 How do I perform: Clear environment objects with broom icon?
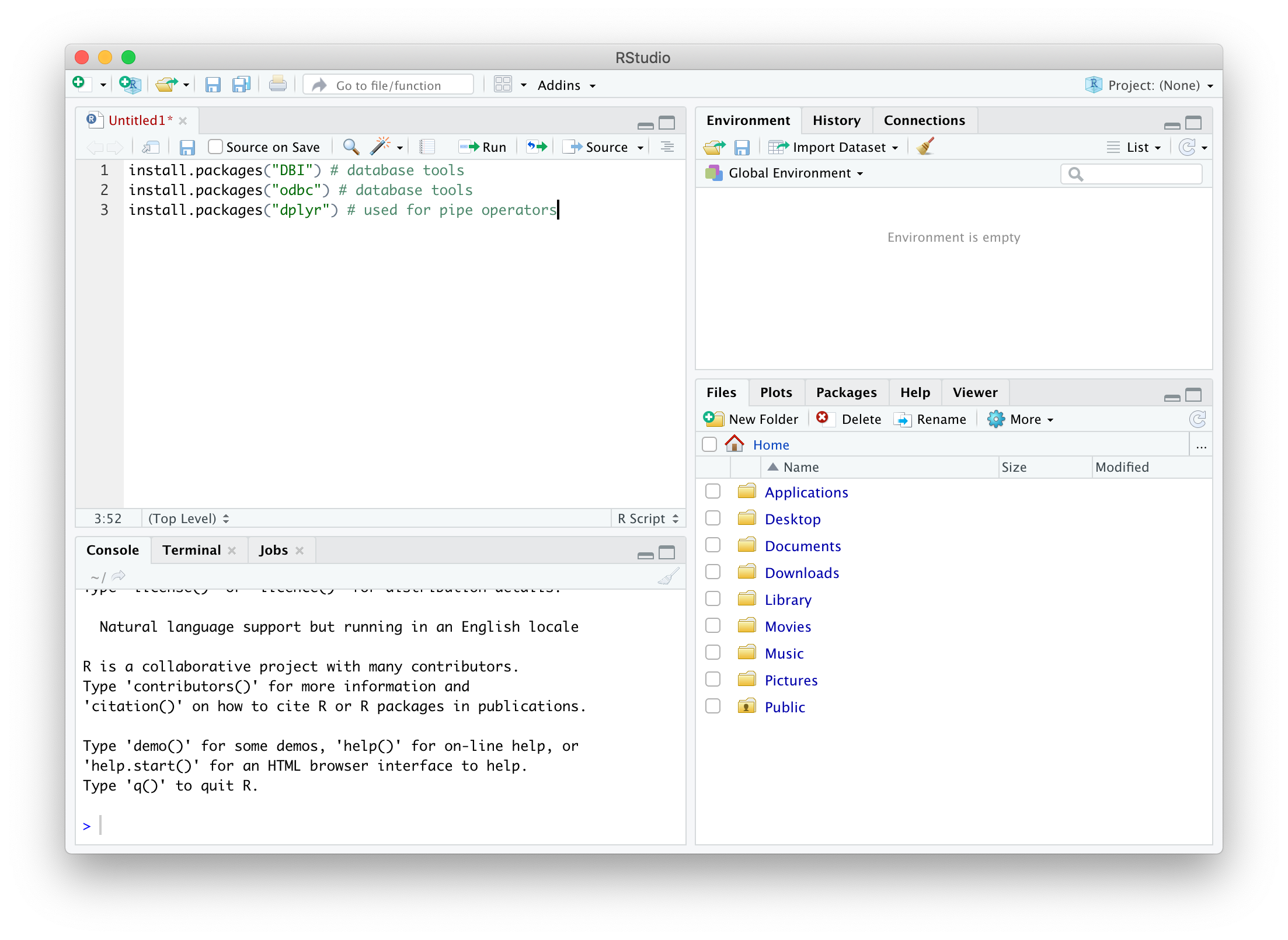click(x=925, y=147)
